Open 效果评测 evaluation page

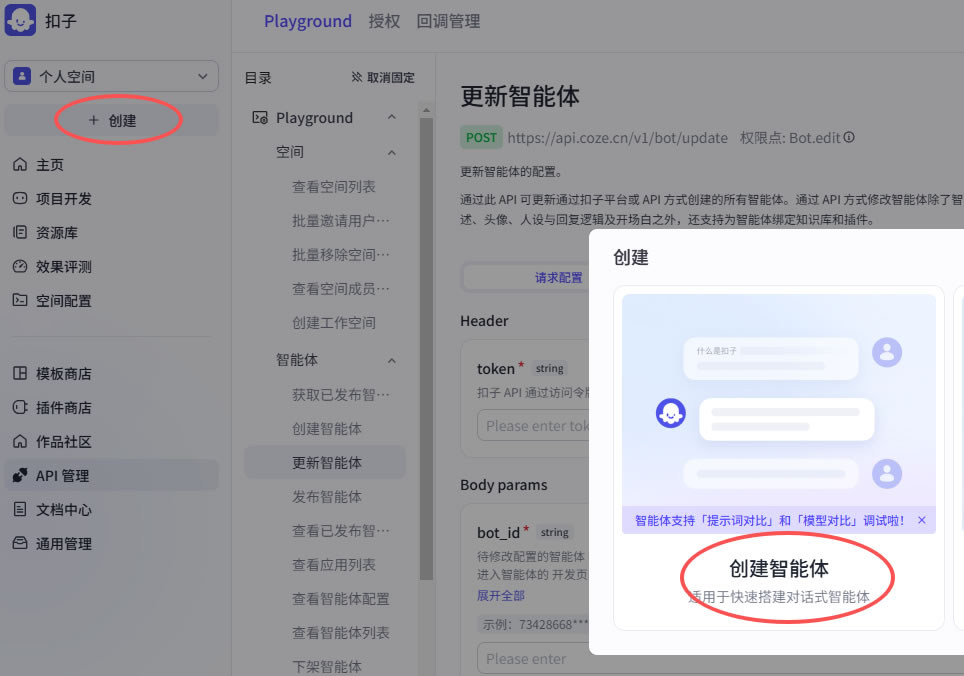[x=64, y=267]
